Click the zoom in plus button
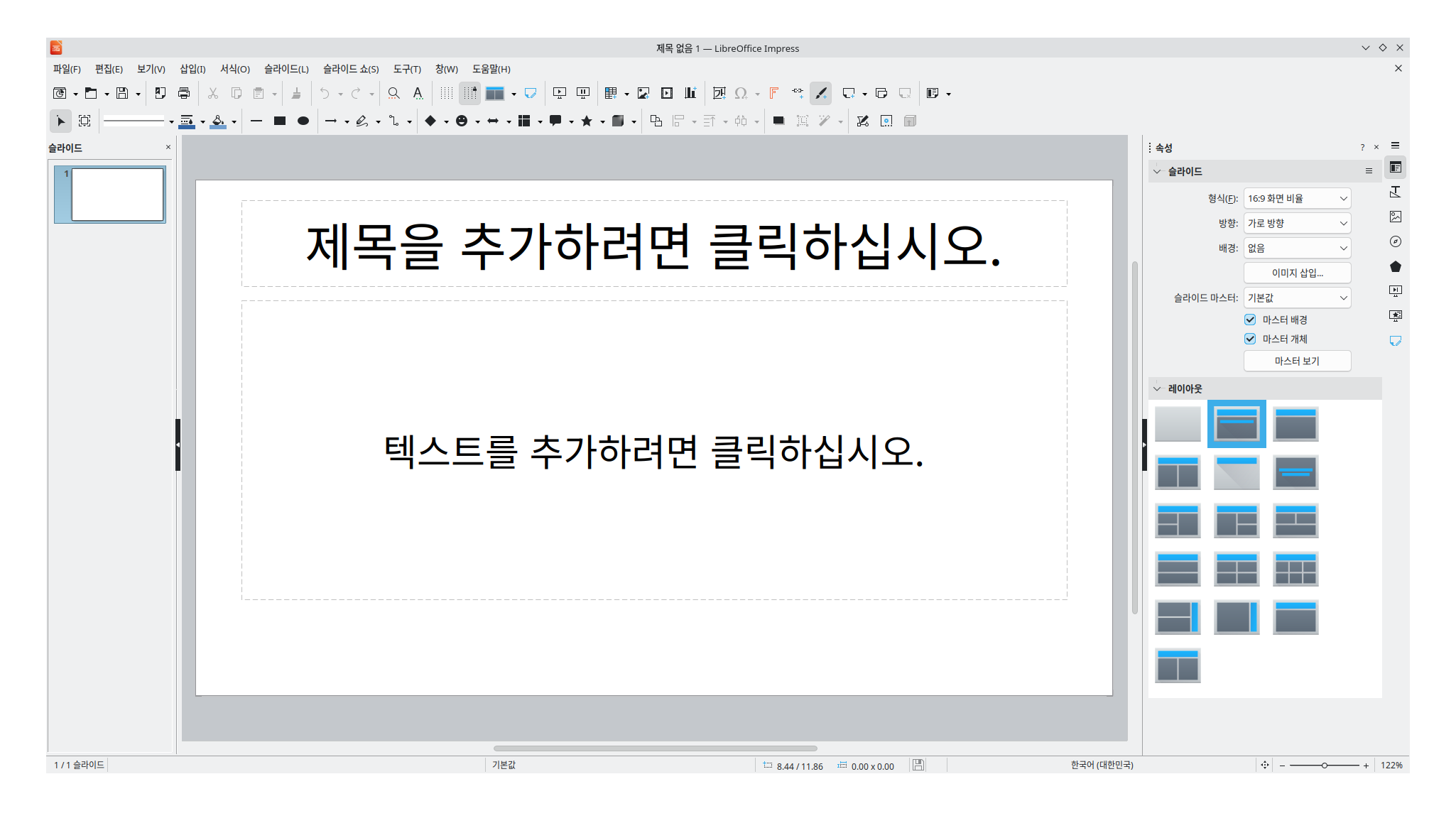1456x828 pixels. coord(1366,765)
